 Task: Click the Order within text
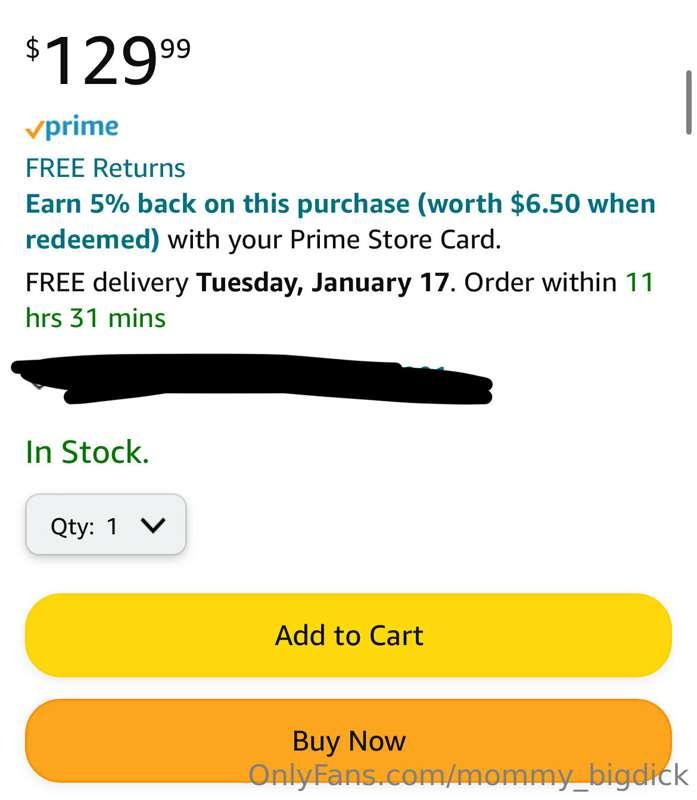click(x=540, y=282)
